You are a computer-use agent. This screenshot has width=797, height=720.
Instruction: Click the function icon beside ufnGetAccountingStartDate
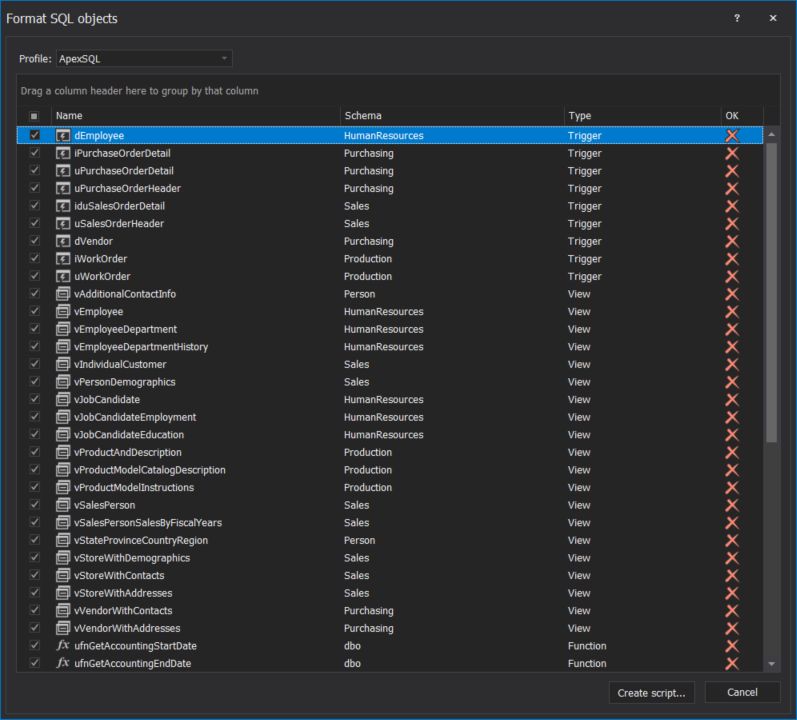pyautogui.click(x=63, y=646)
